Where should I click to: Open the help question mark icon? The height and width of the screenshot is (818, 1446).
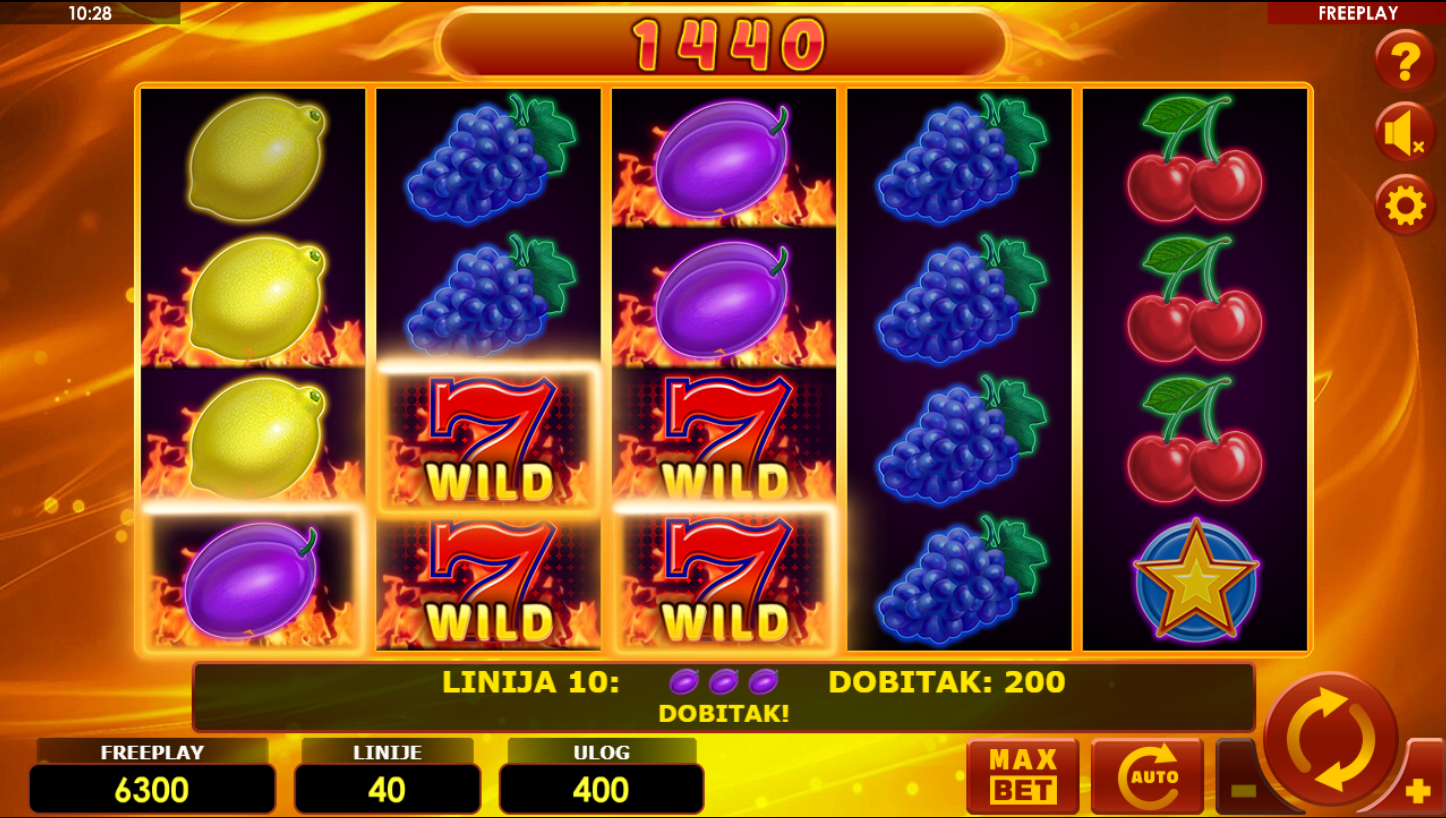1405,62
